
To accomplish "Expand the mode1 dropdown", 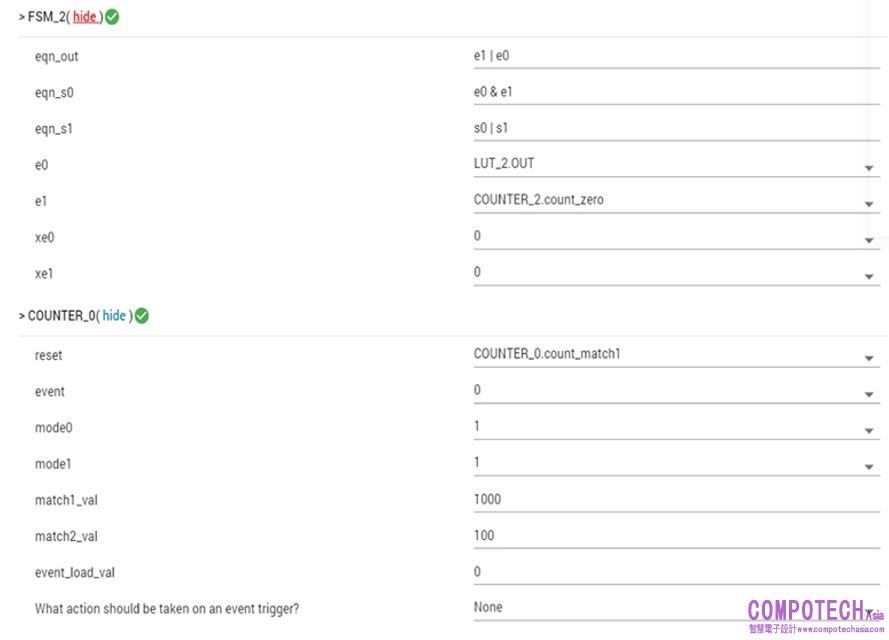I will (869, 466).
